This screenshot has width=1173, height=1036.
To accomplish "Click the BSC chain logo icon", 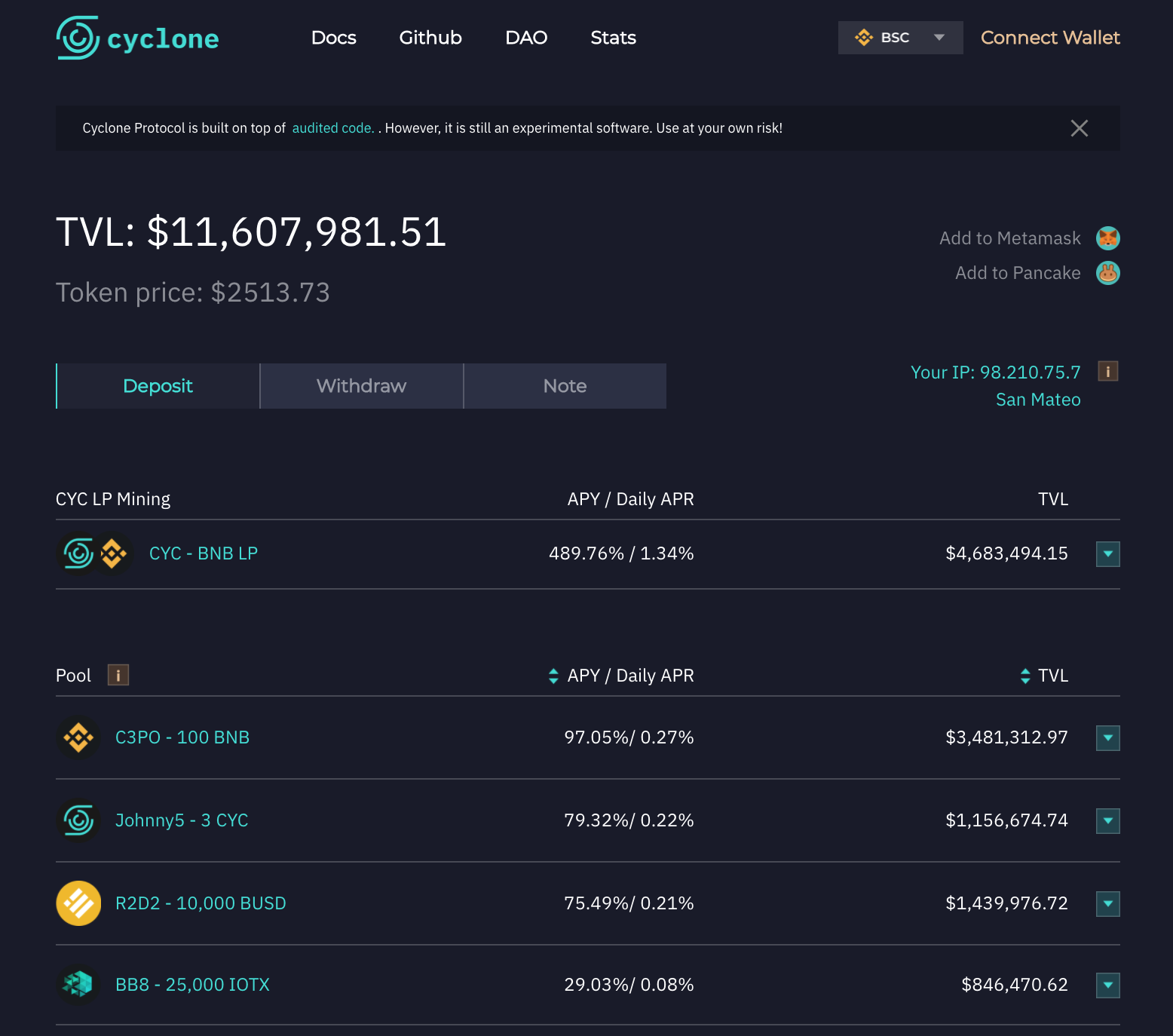I will click(x=864, y=38).
